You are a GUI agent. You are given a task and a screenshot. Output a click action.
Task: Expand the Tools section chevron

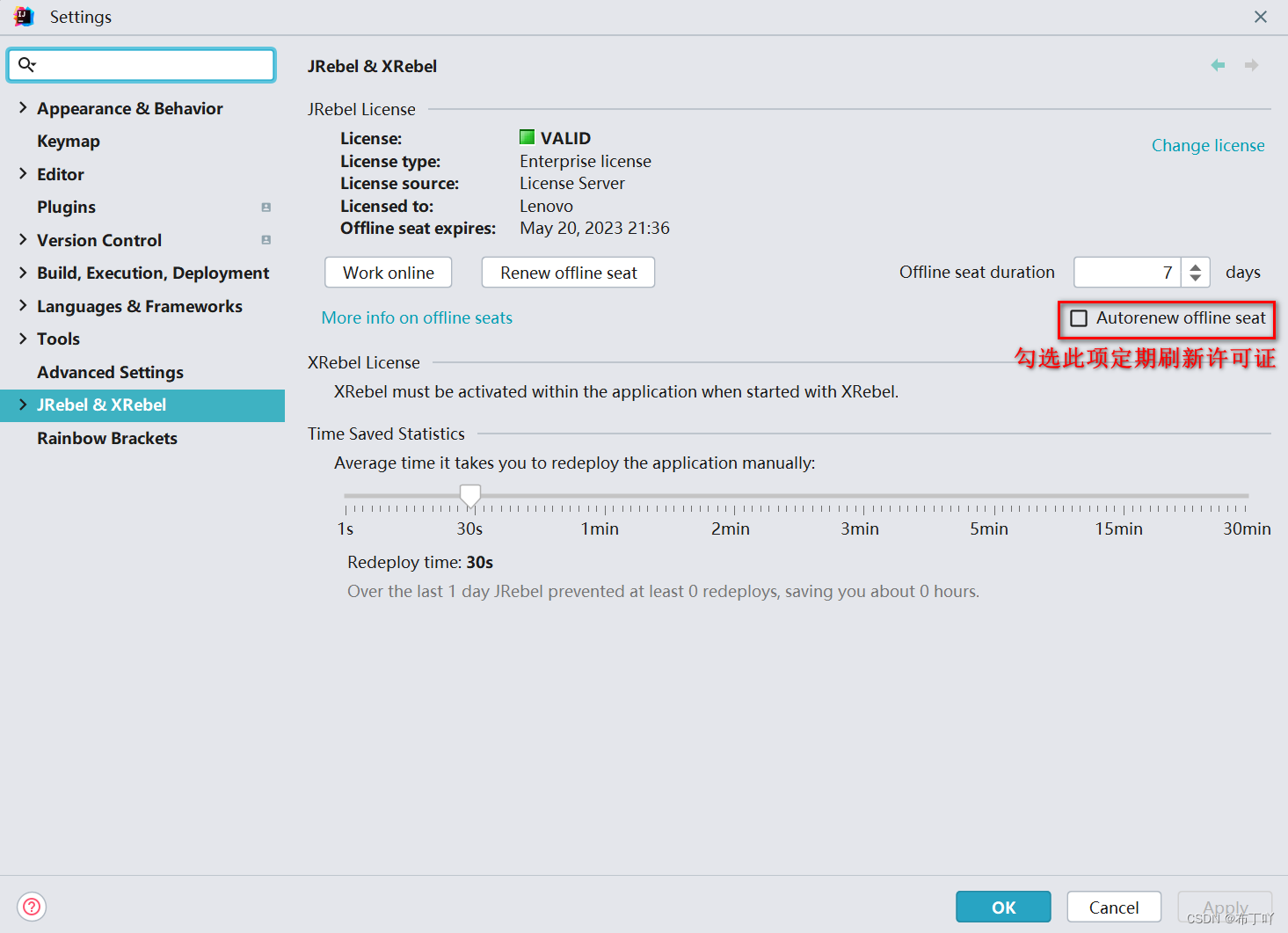pyautogui.click(x=23, y=339)
